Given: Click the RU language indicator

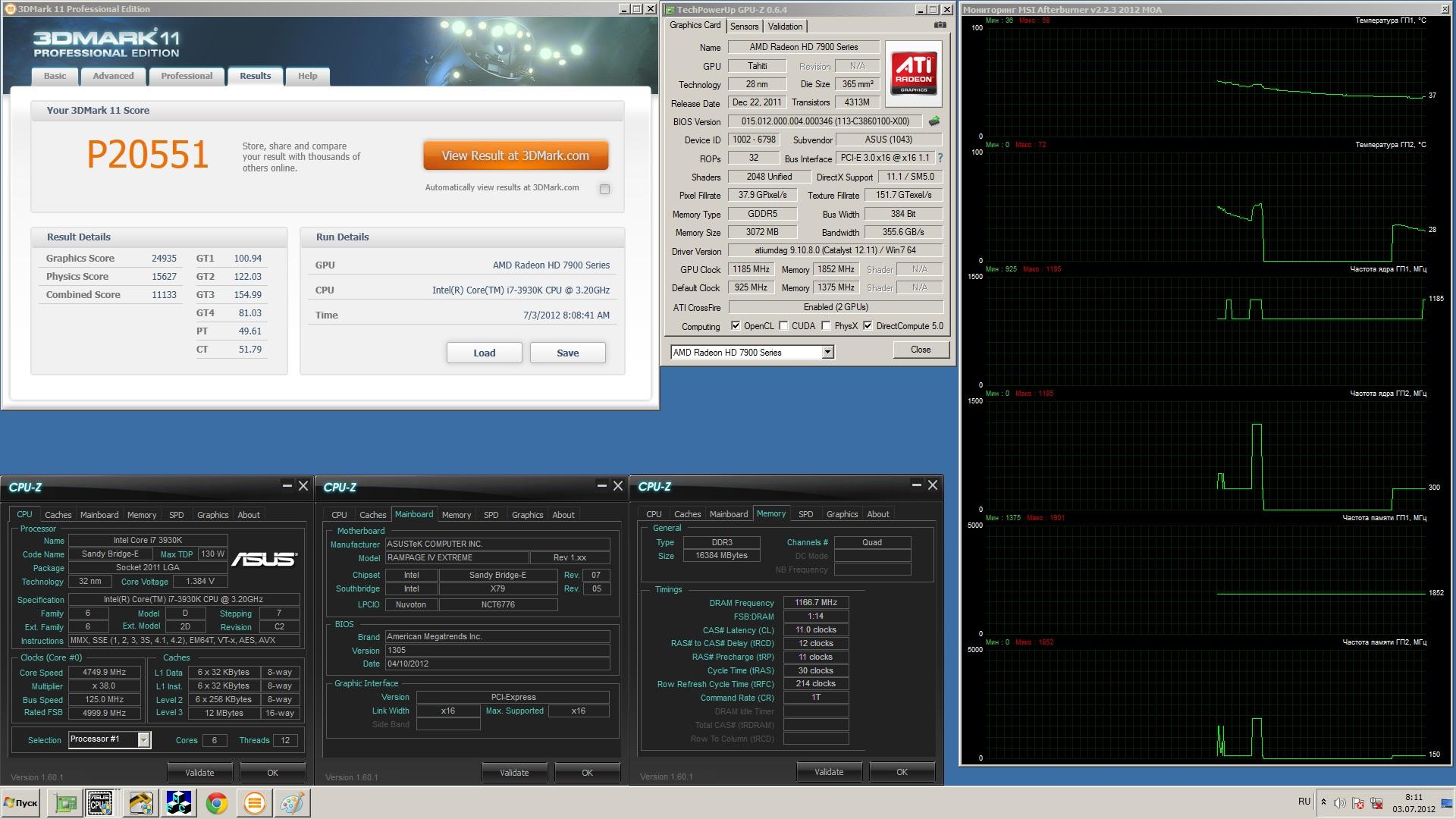Looking at the screenshot, I should coord(1304,801).
